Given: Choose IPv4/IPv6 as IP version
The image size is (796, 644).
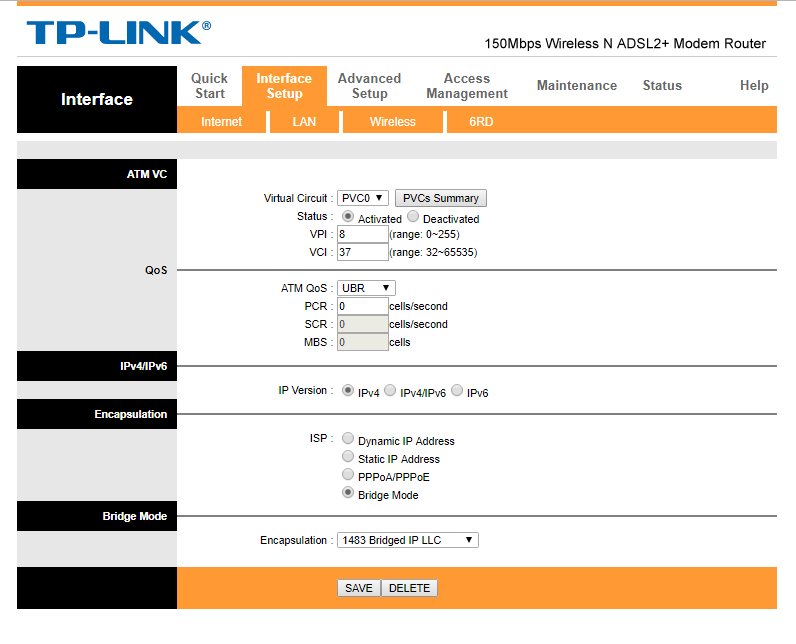Looking at the screenshot, I should (x=390, y=390).
